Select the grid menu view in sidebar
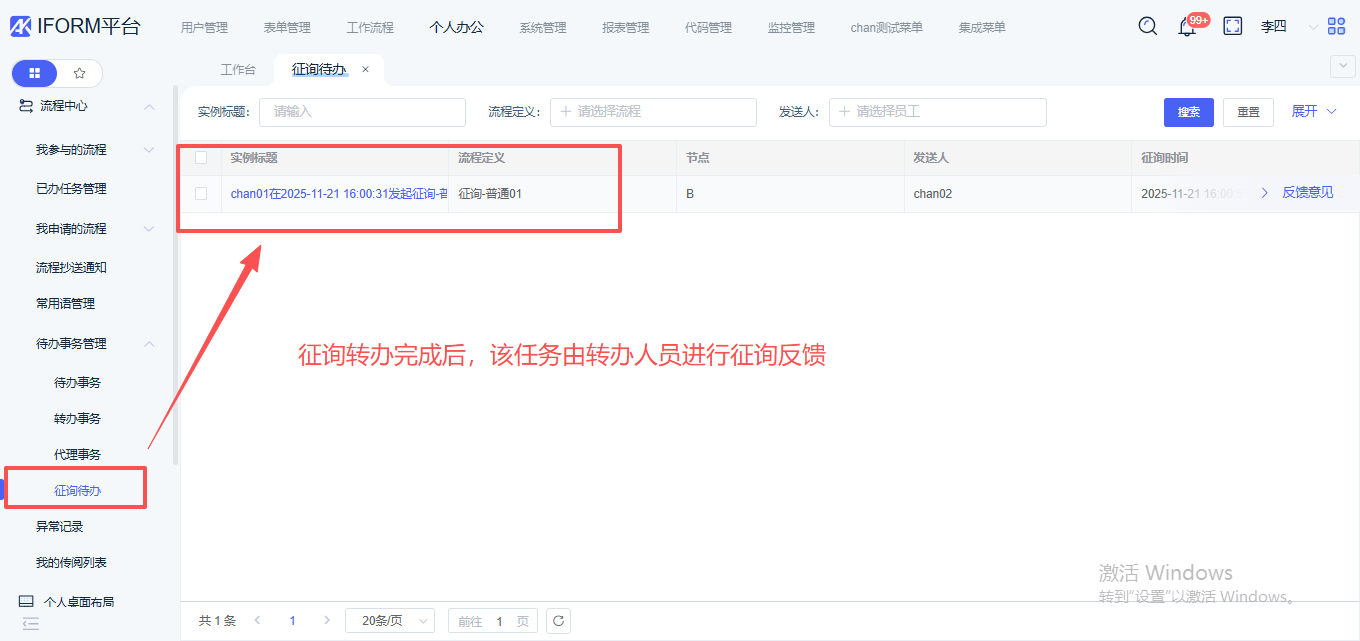1360x641 pixels. click(35, 73)
